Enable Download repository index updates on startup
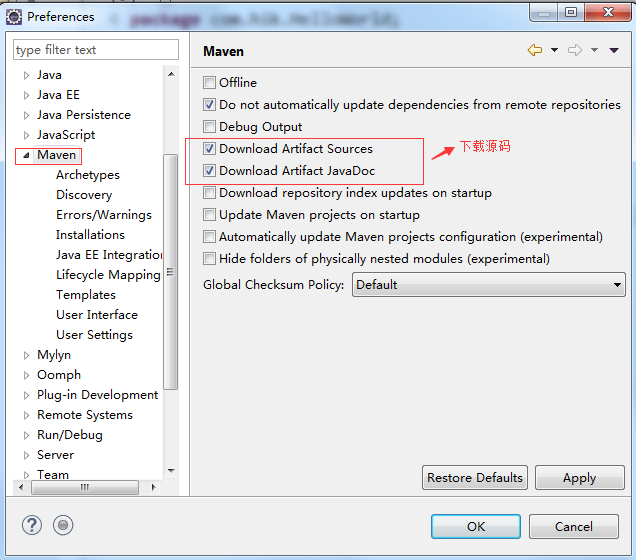The image size is (636, 560). click(209, 193)
